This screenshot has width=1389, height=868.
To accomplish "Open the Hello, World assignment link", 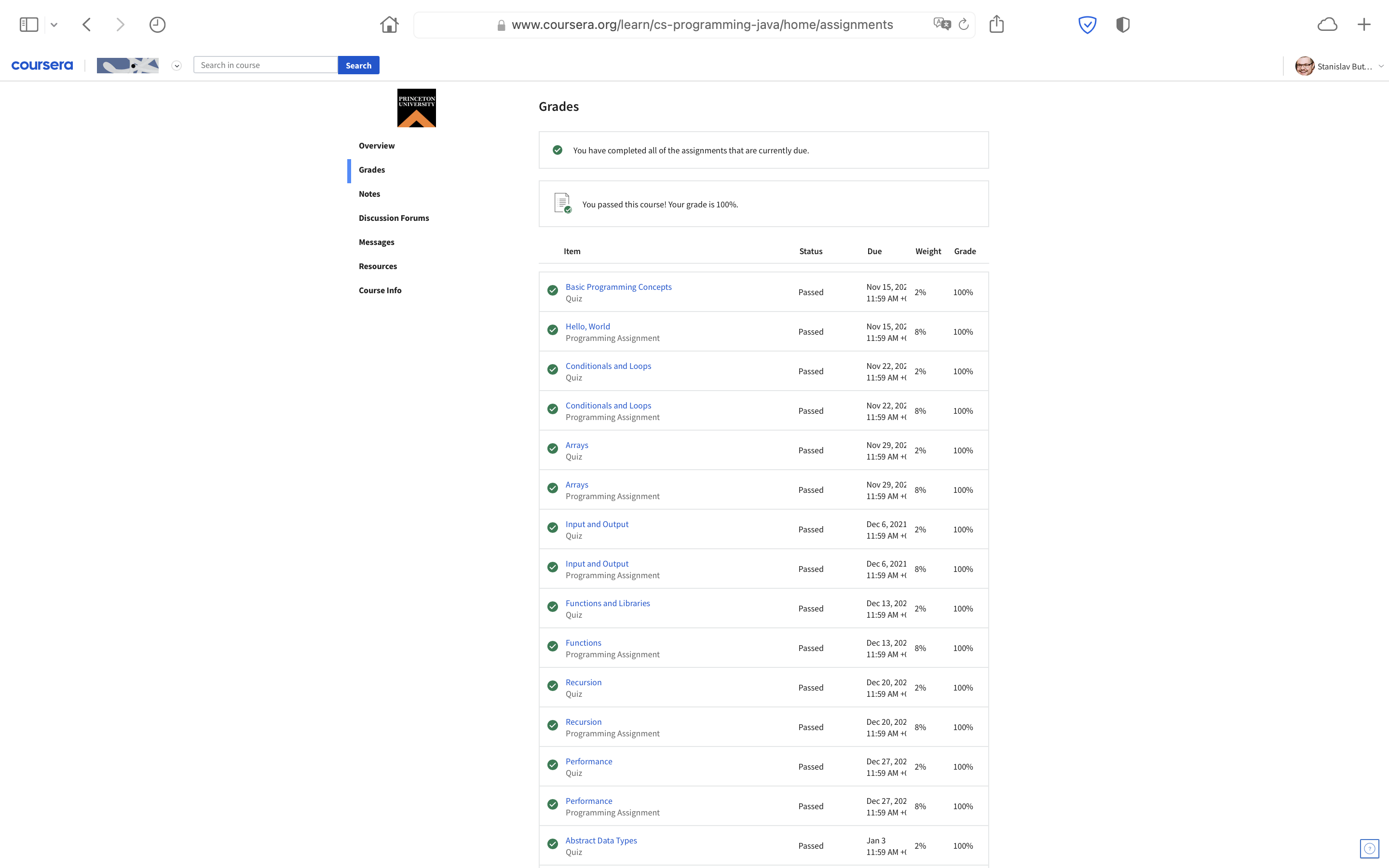I will click(x=587, y=326).
